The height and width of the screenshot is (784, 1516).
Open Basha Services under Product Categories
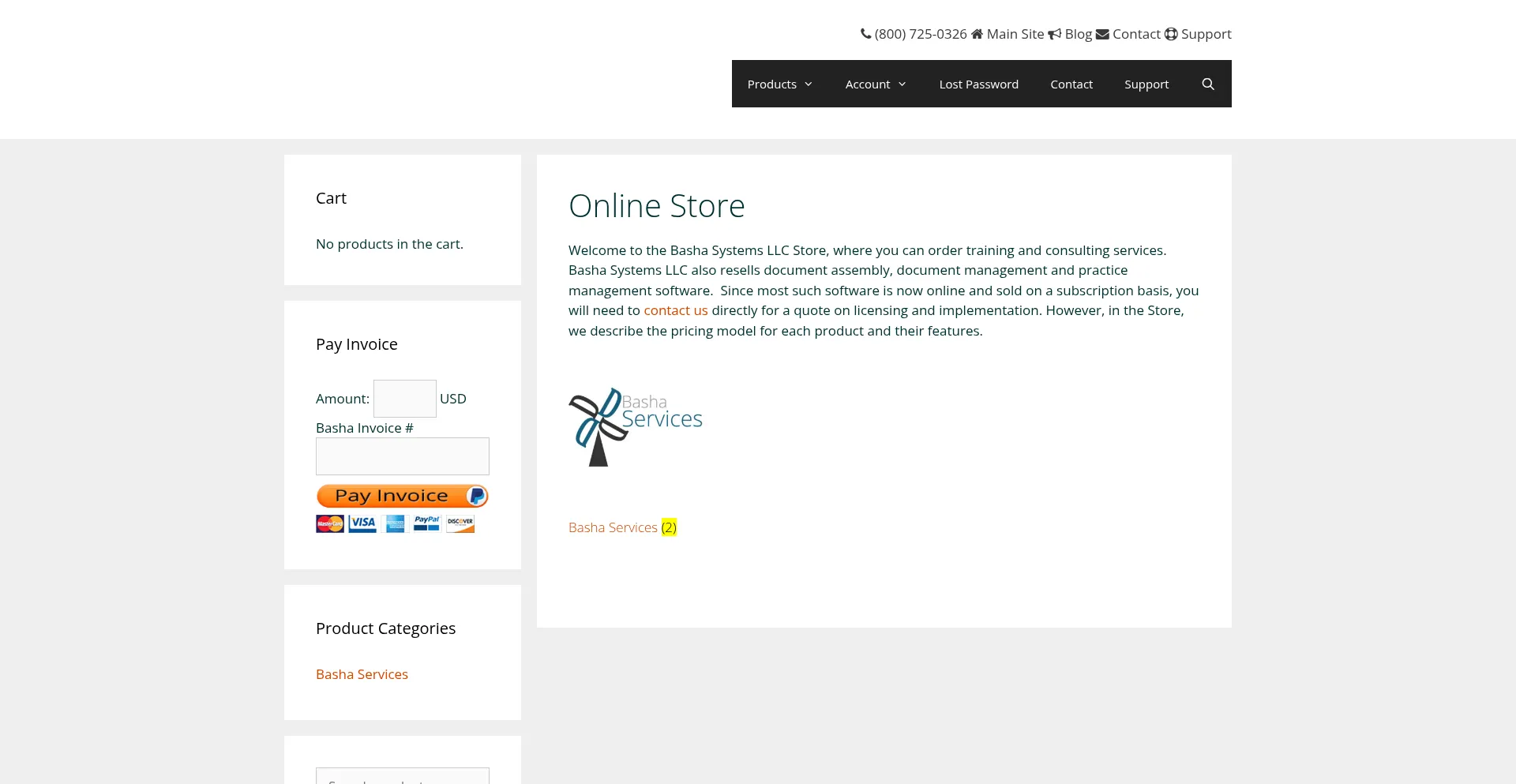click(x=362, y=674)
